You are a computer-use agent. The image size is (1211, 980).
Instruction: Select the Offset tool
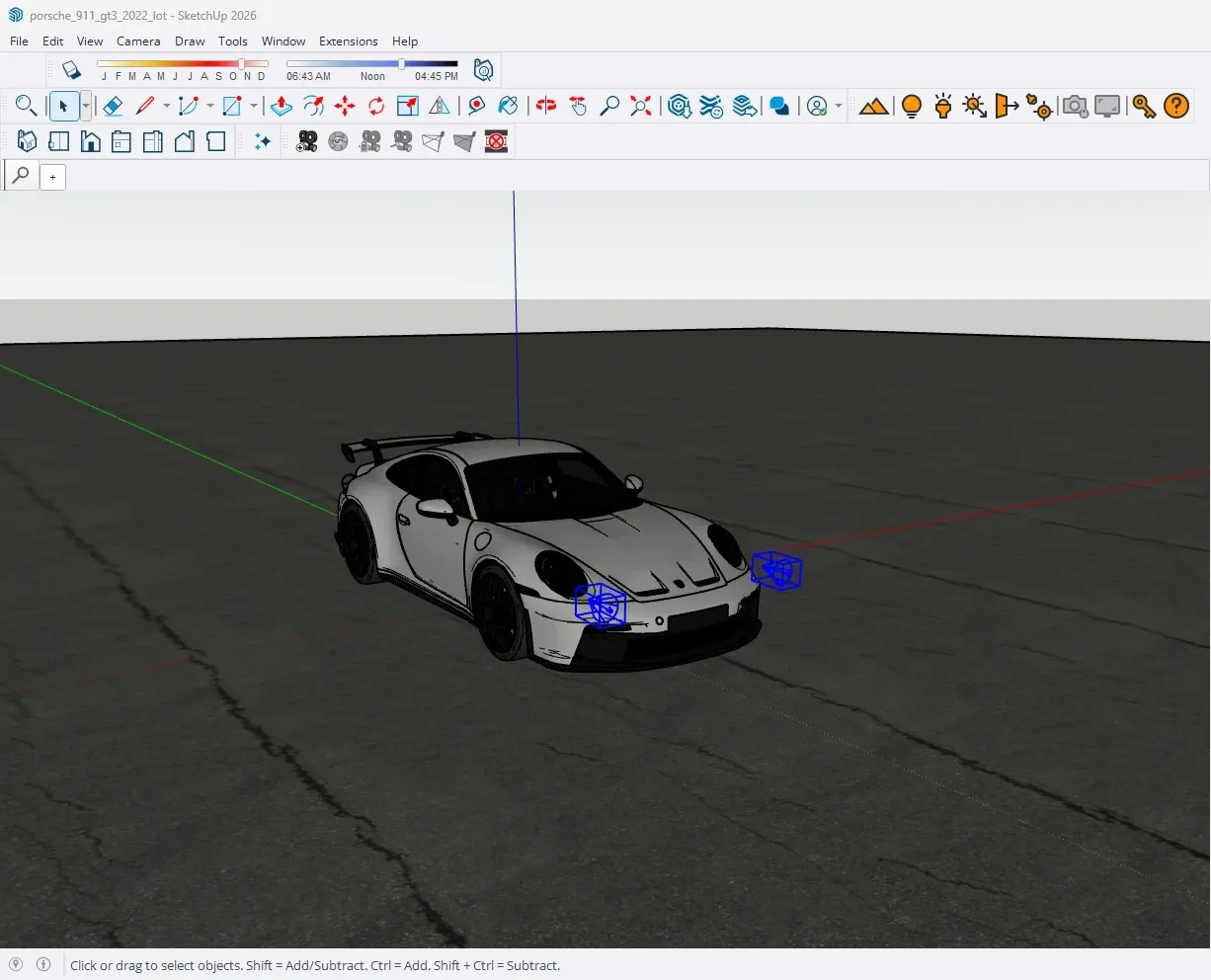tap(313, 106)
